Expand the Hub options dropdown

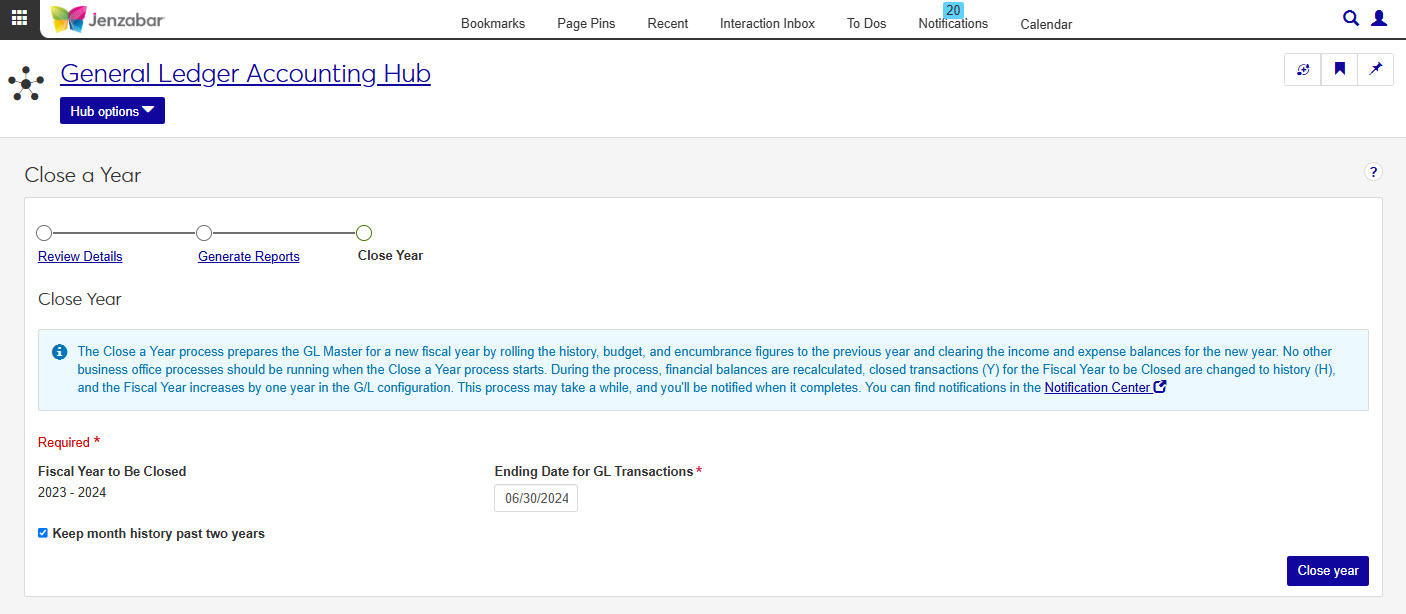112,111
